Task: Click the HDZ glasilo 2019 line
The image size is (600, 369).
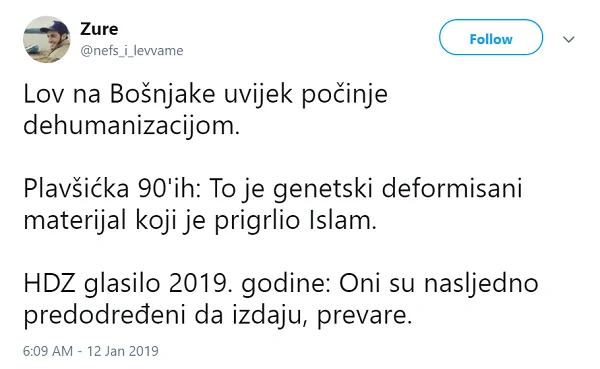Action: [x=281, y=284]
